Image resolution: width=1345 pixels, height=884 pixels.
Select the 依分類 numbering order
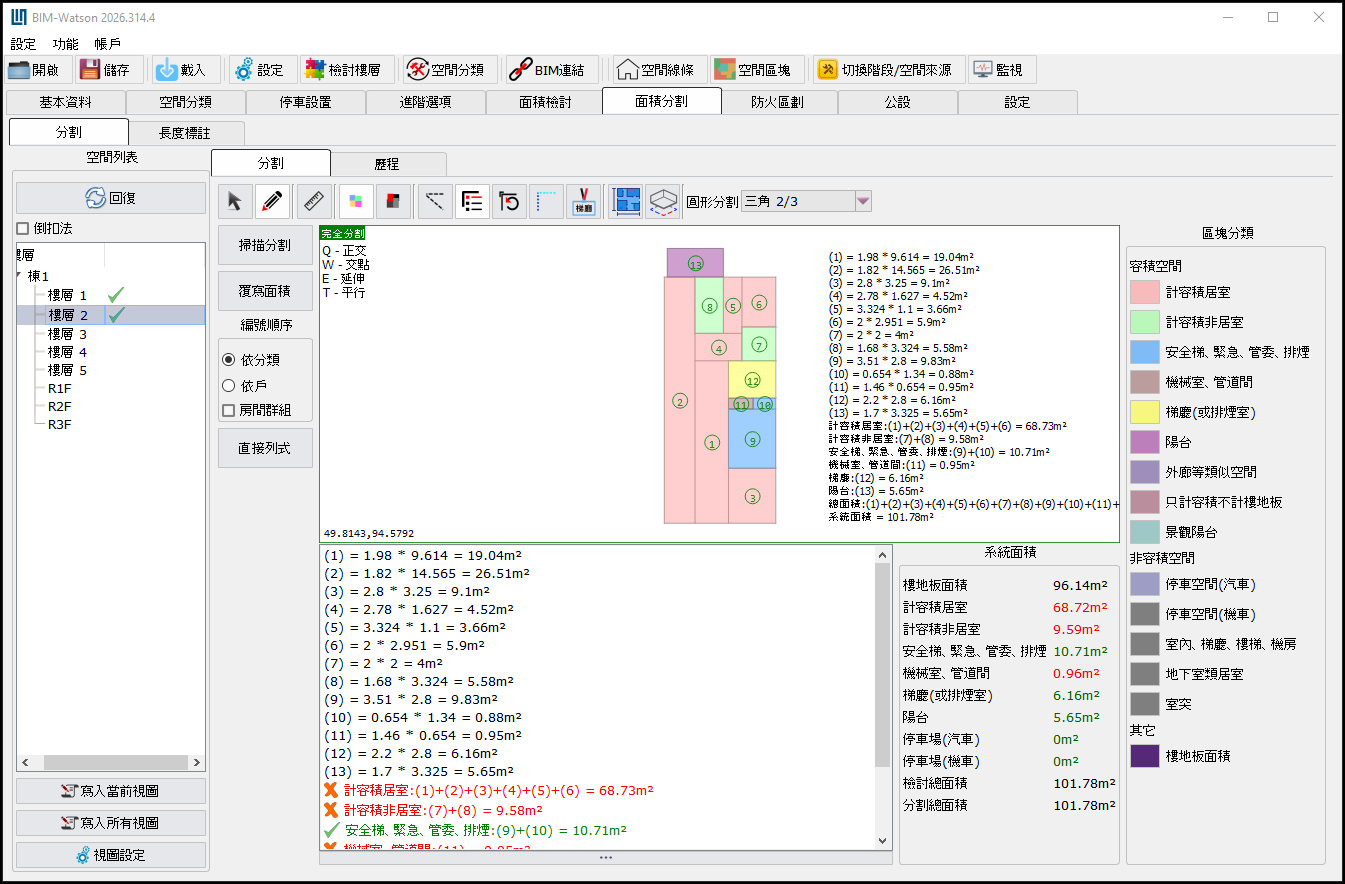coord(229,359)
